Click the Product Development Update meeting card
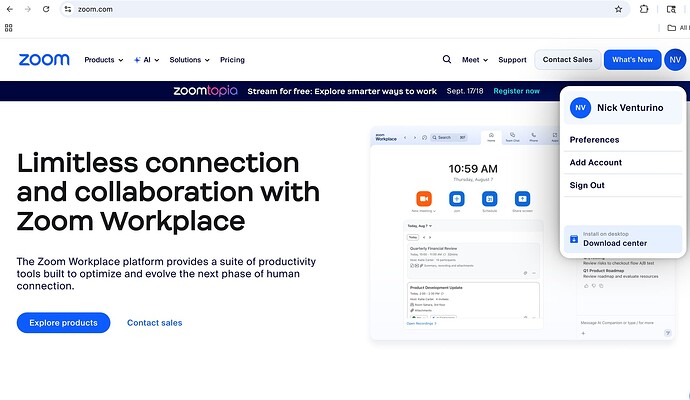This screenshot has height=400, width=690. 473,301
